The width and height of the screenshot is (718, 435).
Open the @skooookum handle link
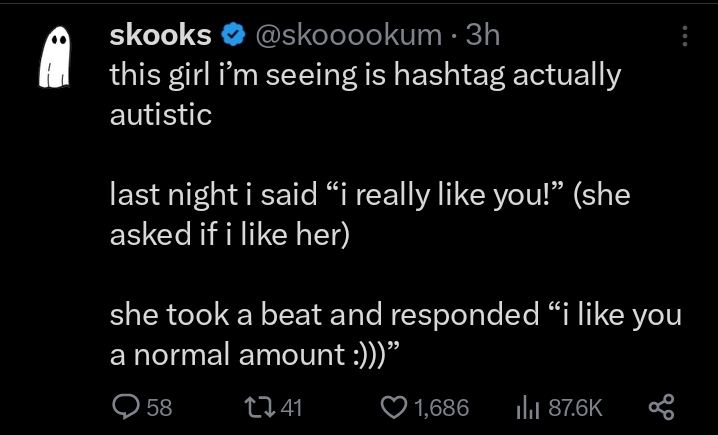tap(348, 35)
